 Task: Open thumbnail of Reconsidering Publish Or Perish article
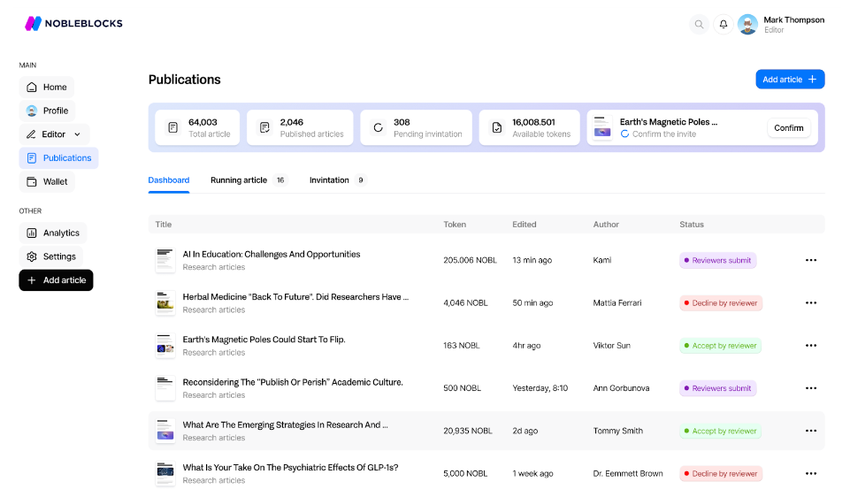(165, 388)
